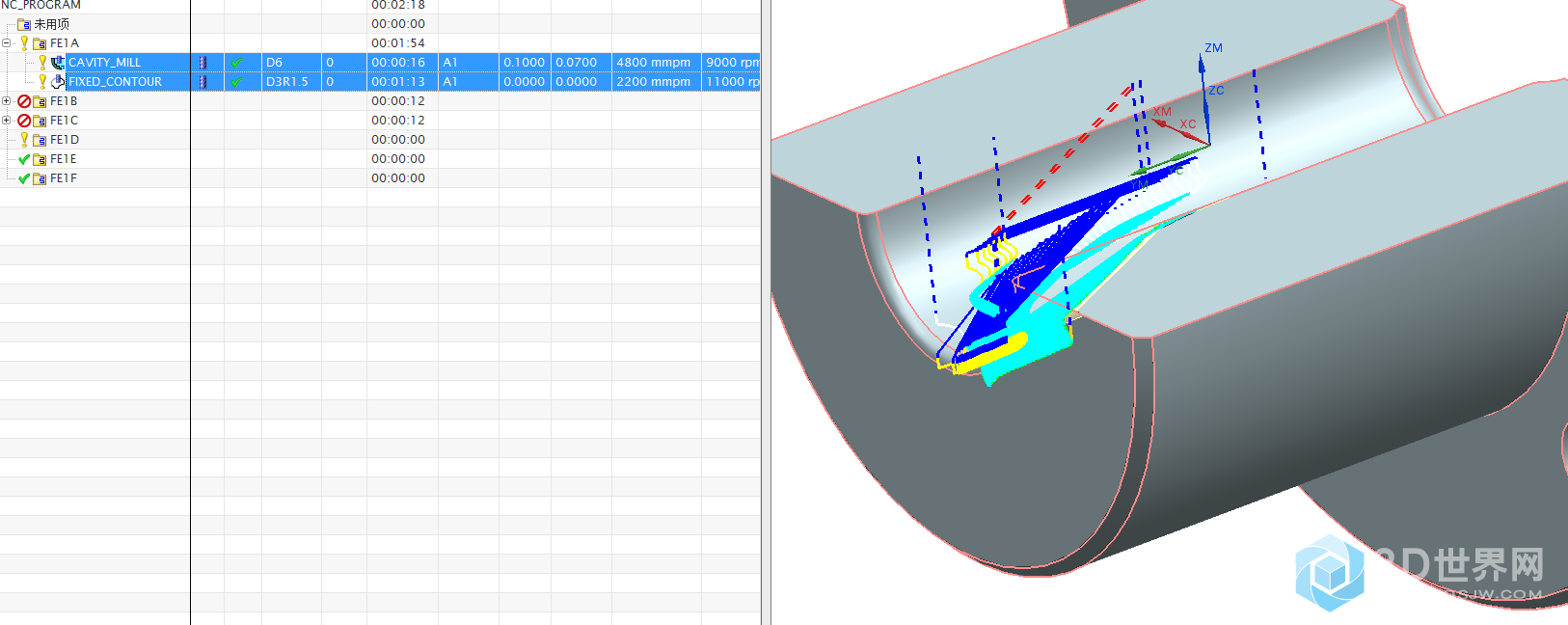Select the FE1C program group label
This screenshot has height=625, width=1568.
[x=64, y=121]
